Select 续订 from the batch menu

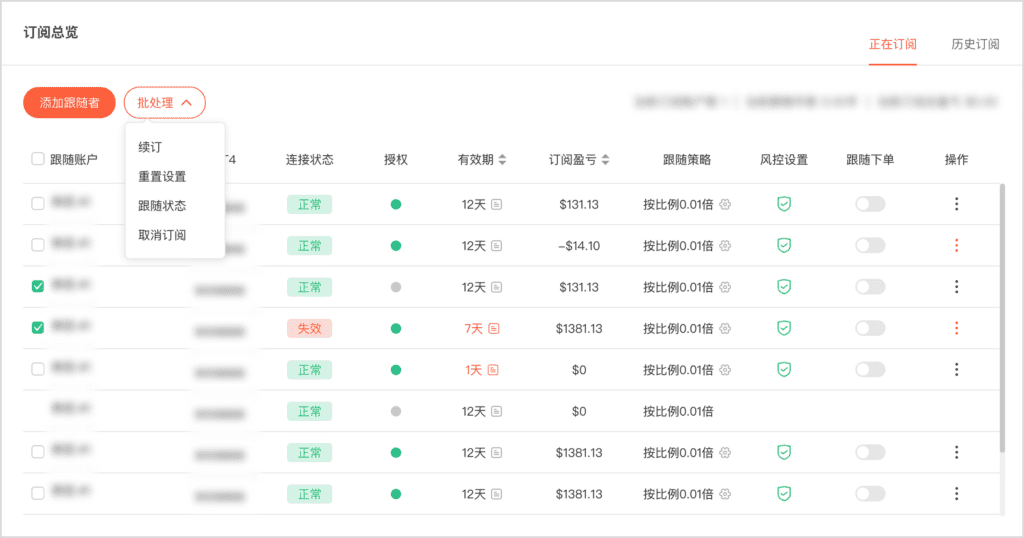(x=150, y=147)
